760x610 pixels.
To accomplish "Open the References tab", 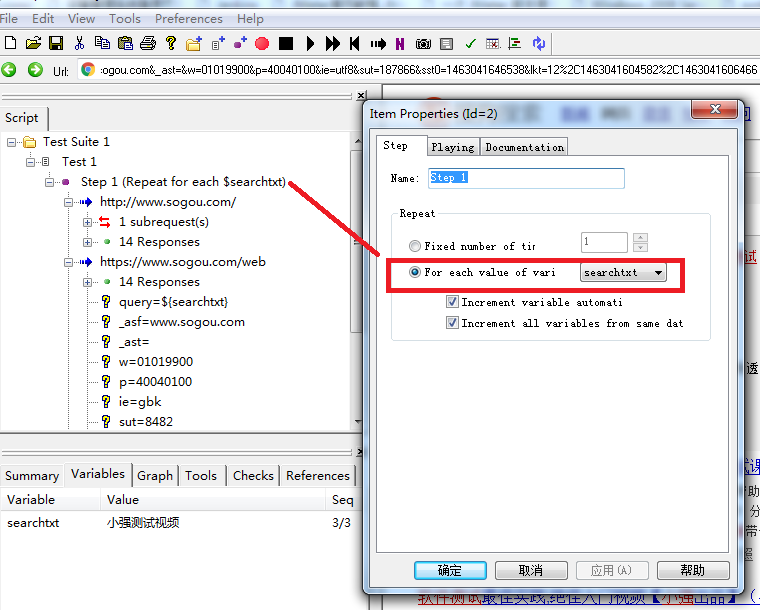I will (x=318, y=476).
